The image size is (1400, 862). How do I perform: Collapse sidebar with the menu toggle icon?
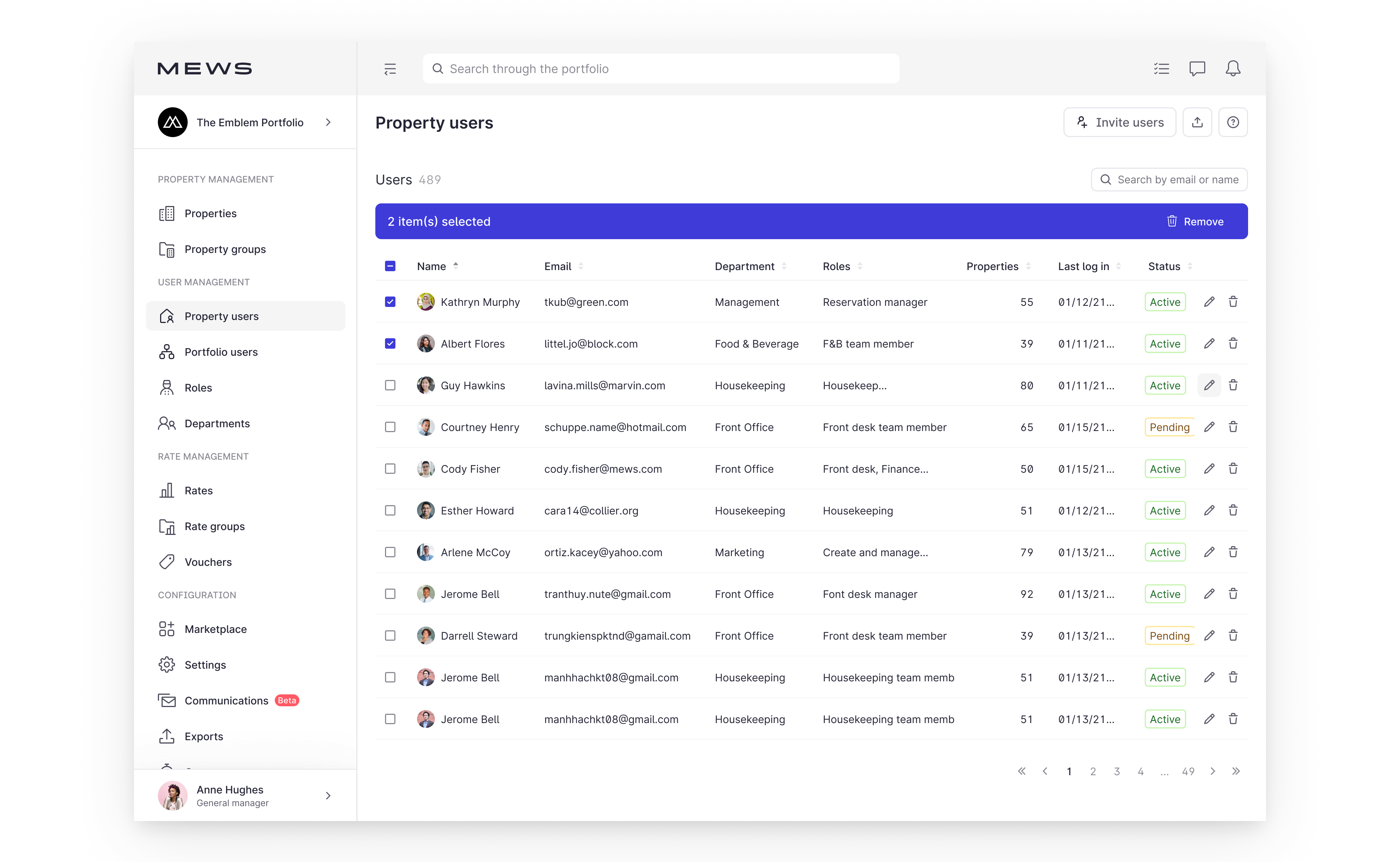point(390,69)
